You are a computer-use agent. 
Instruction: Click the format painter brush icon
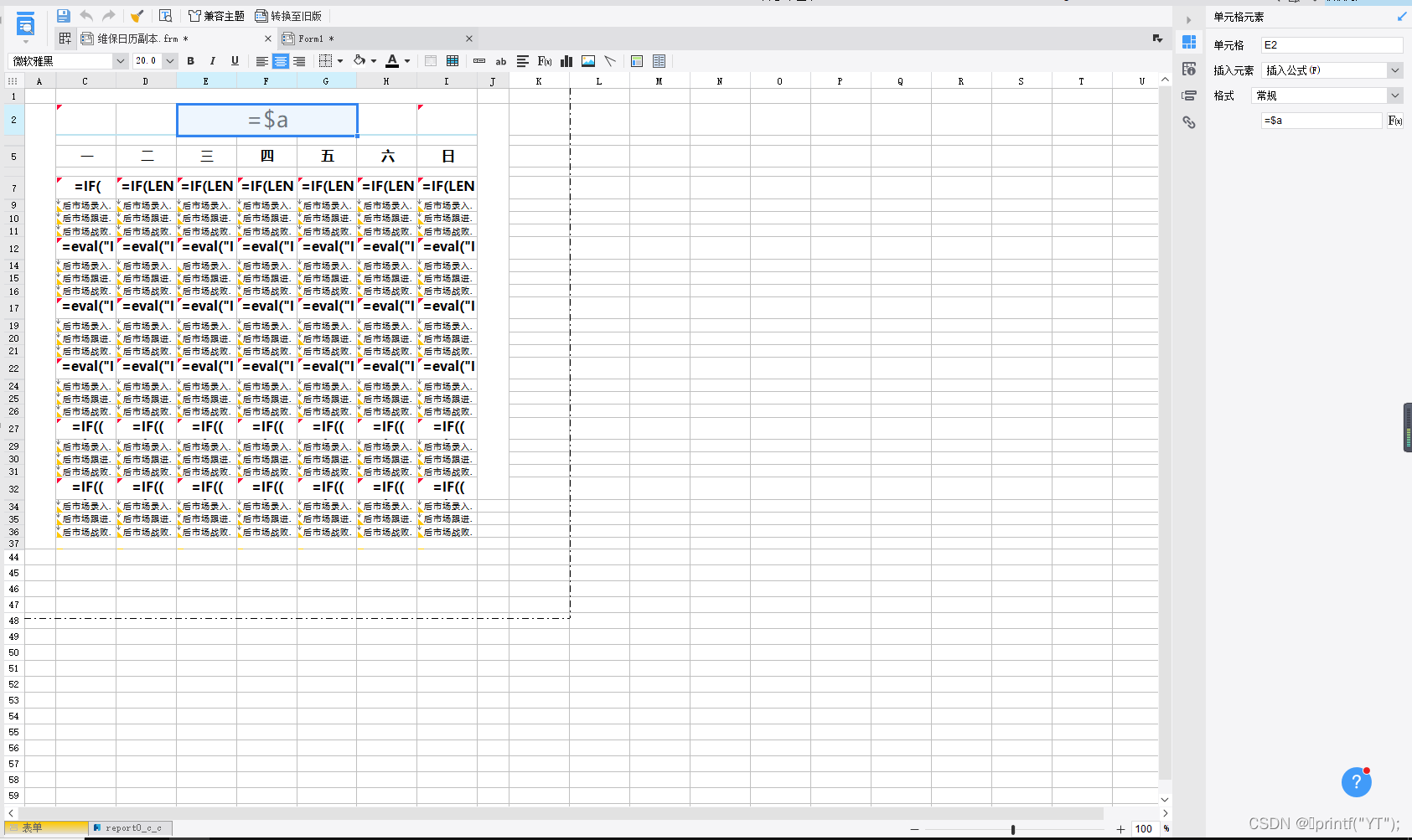coord(137,16)
